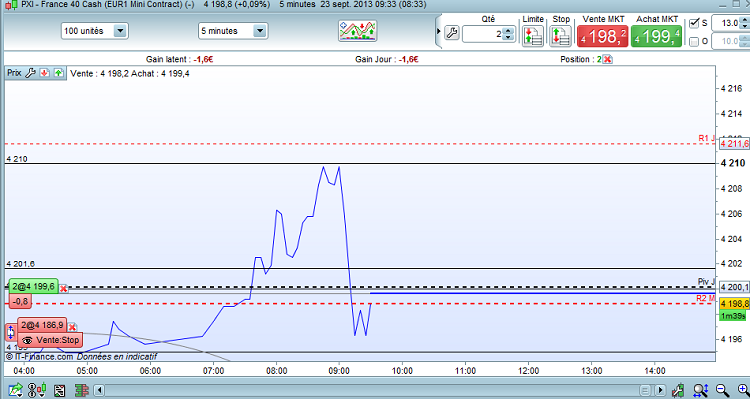
Task: Increase the Qté quantity stepper
Action: [508, 31]
